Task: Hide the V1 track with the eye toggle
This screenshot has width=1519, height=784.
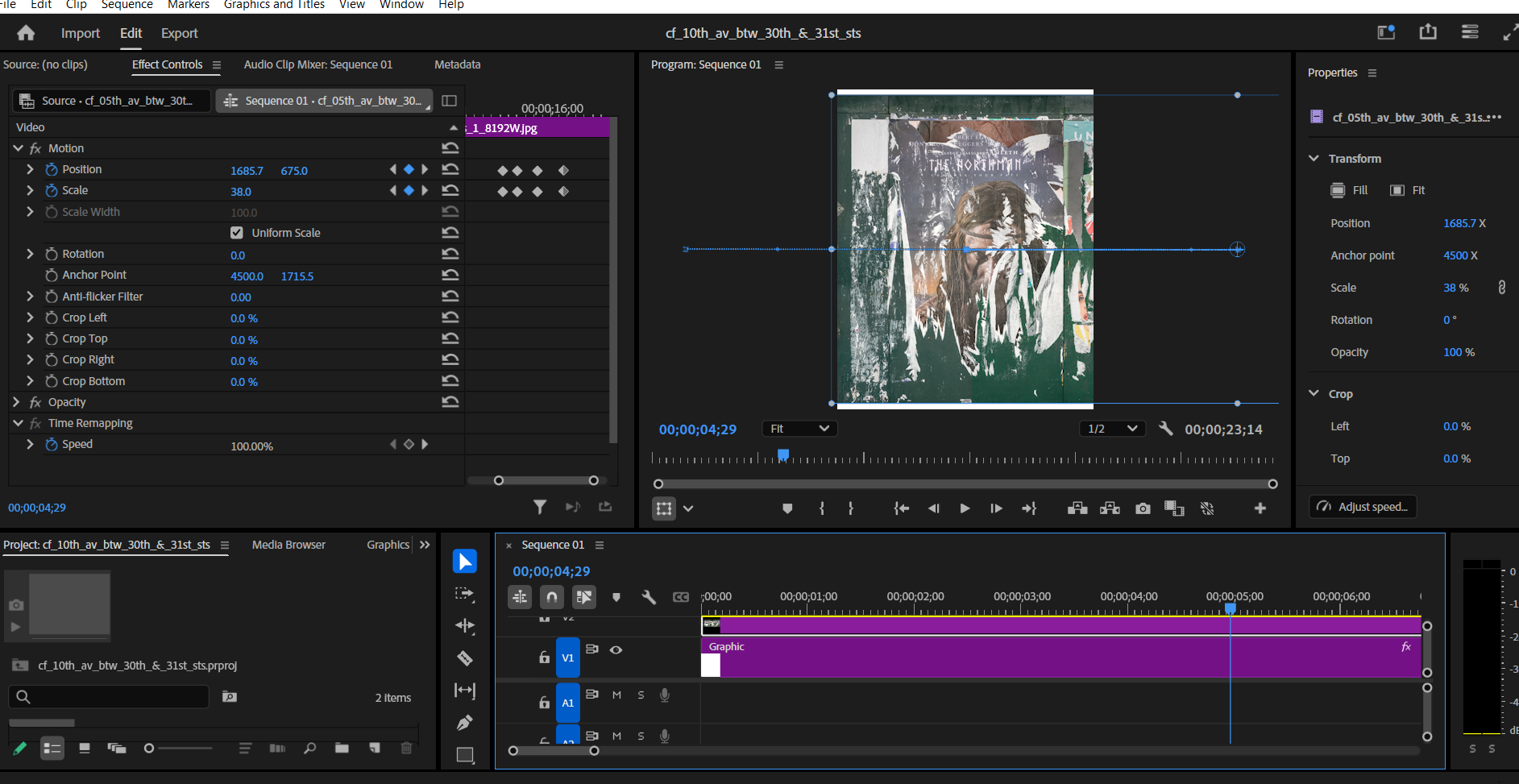Action: (x=616, y=649)
